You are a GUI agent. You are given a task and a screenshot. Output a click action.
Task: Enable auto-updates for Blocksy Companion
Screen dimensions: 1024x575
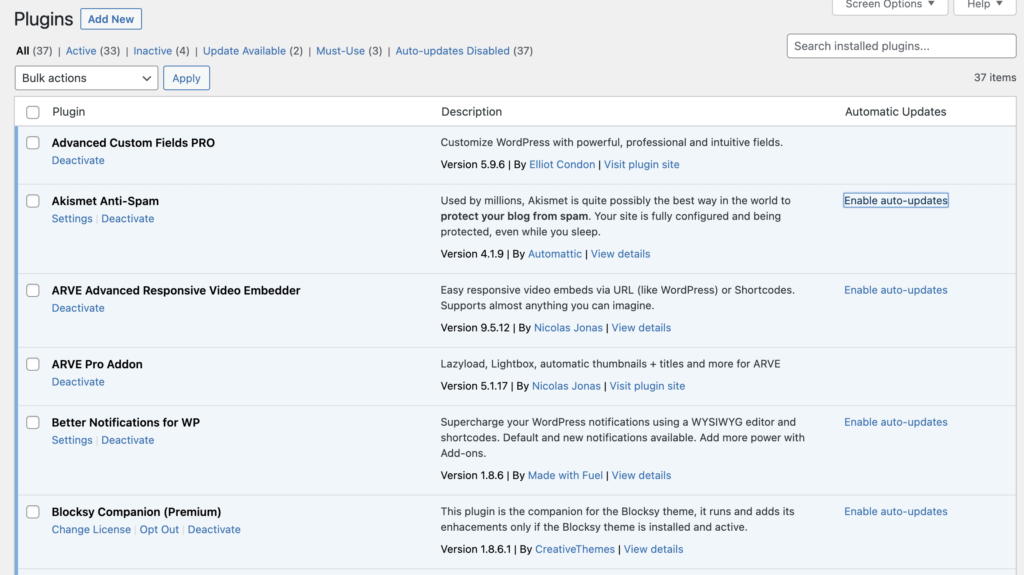pyautogui.click(x=895, y=512)
